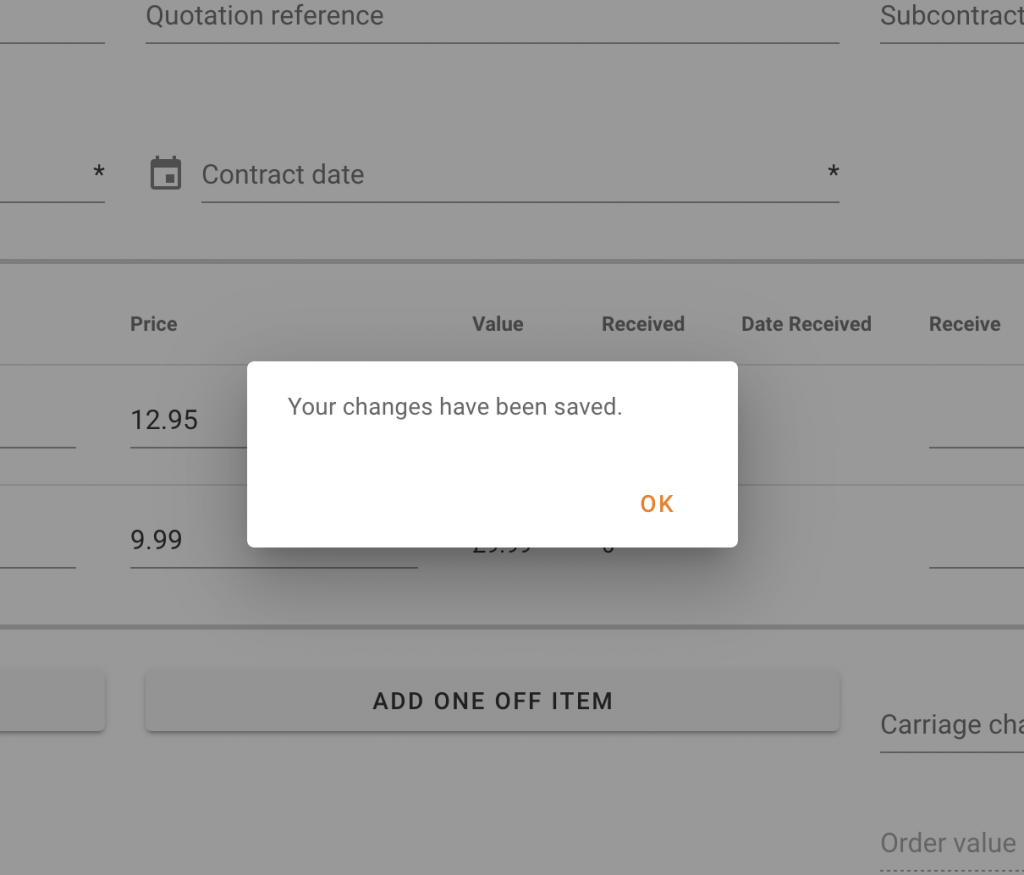Click the Carriage charge field
This screenshot has height=875, width=1024.
951,725
